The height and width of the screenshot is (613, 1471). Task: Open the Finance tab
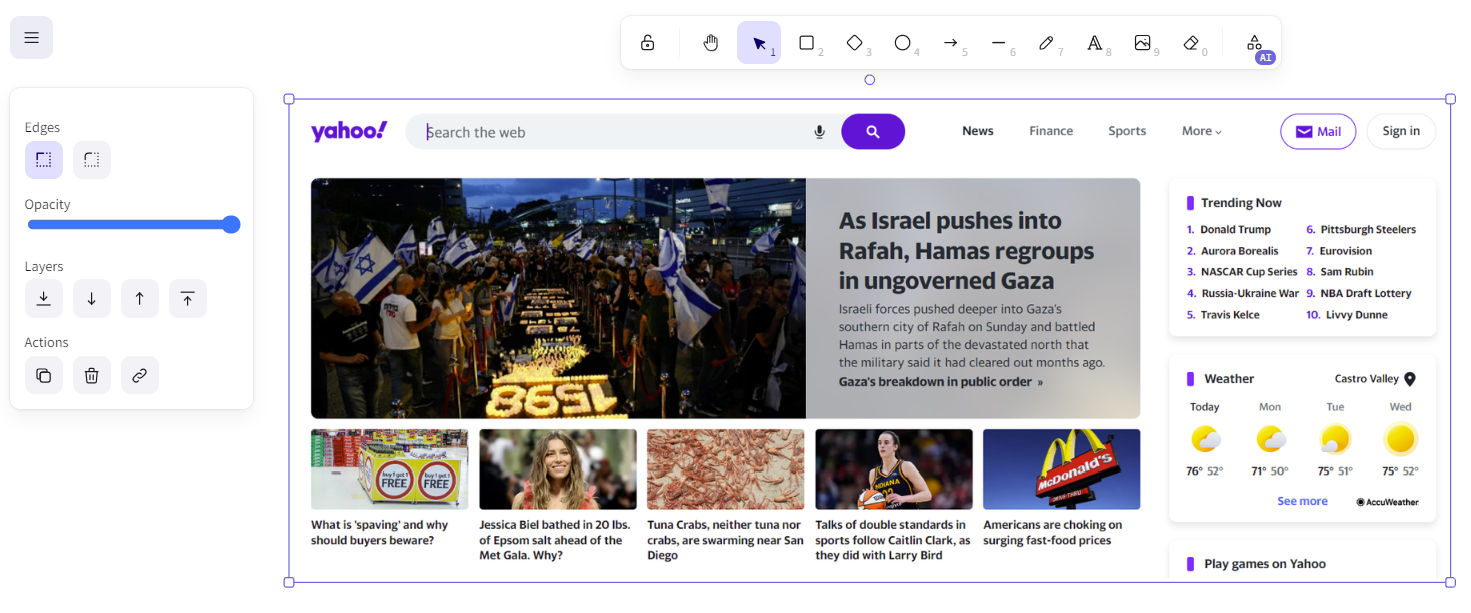coord(1051,131)
